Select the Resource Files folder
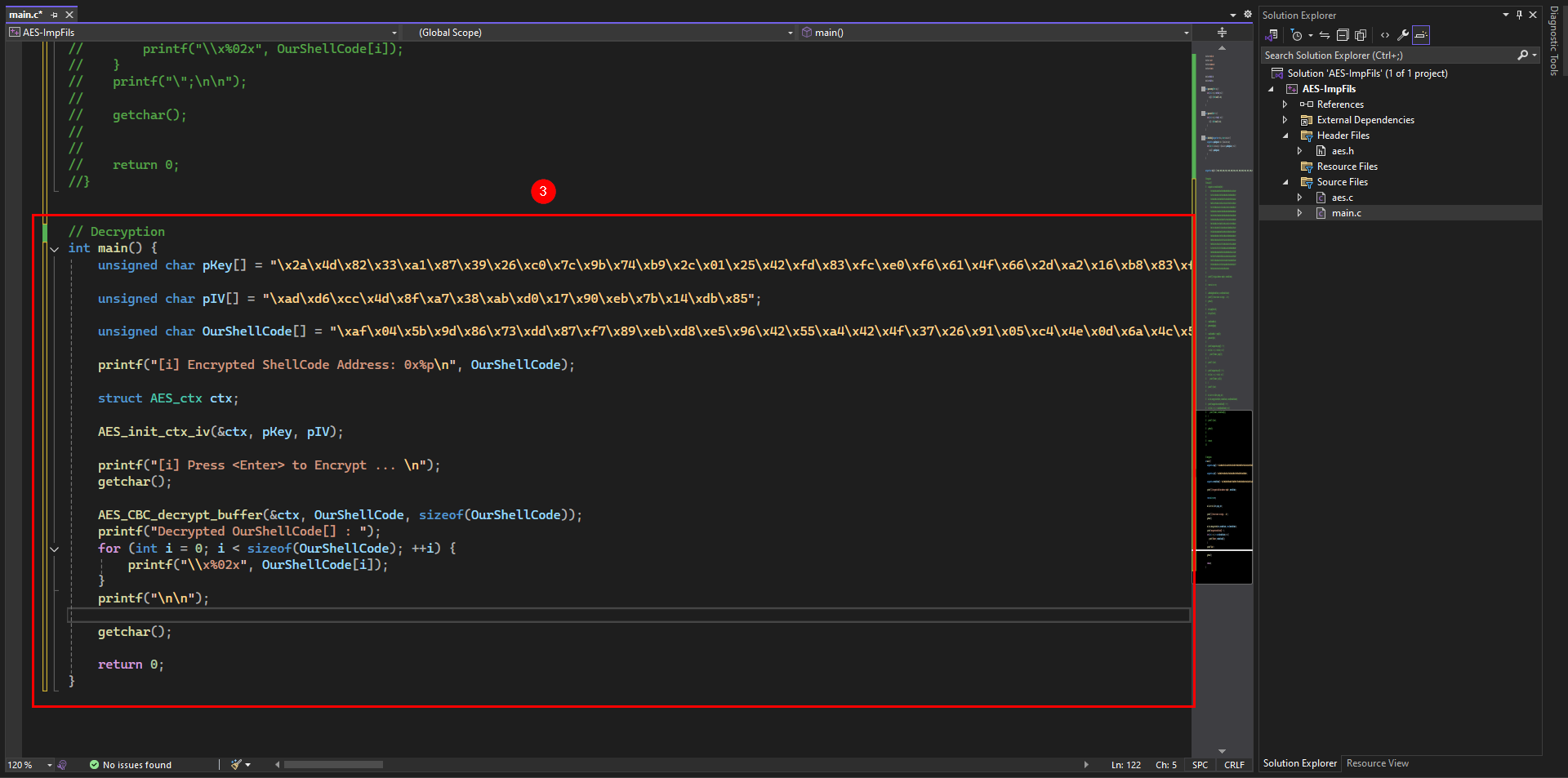1568x778 pixels. (x=1347, y=167)
